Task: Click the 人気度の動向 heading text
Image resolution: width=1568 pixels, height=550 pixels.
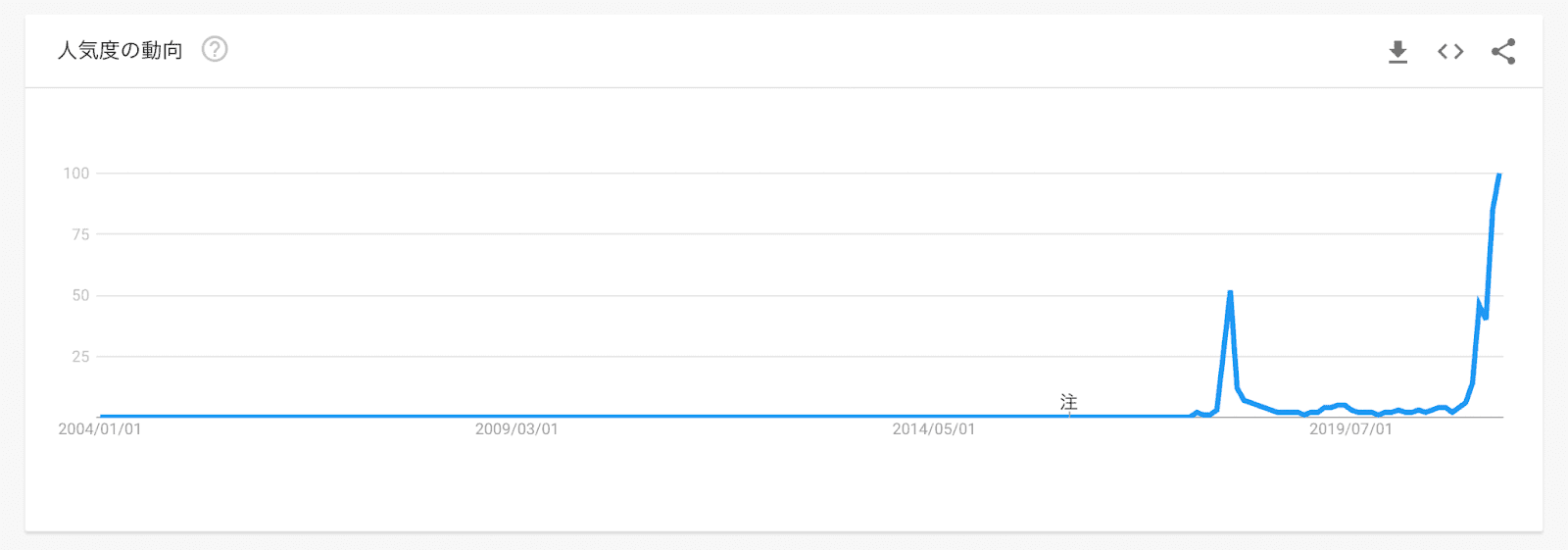Action: pyautogui.click(x=120, y=50)
